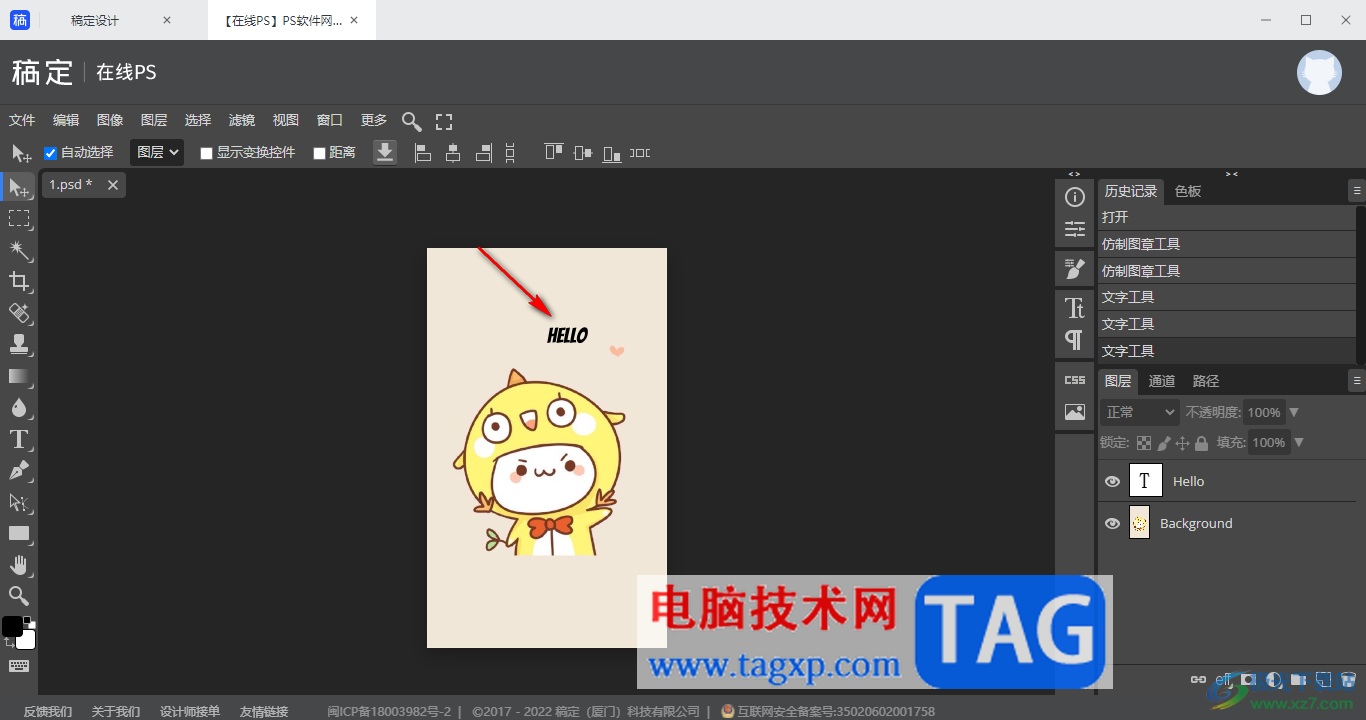Collapse the right panels arrows
Screen dimensions: 1366x720
[x=1232, y=174]
